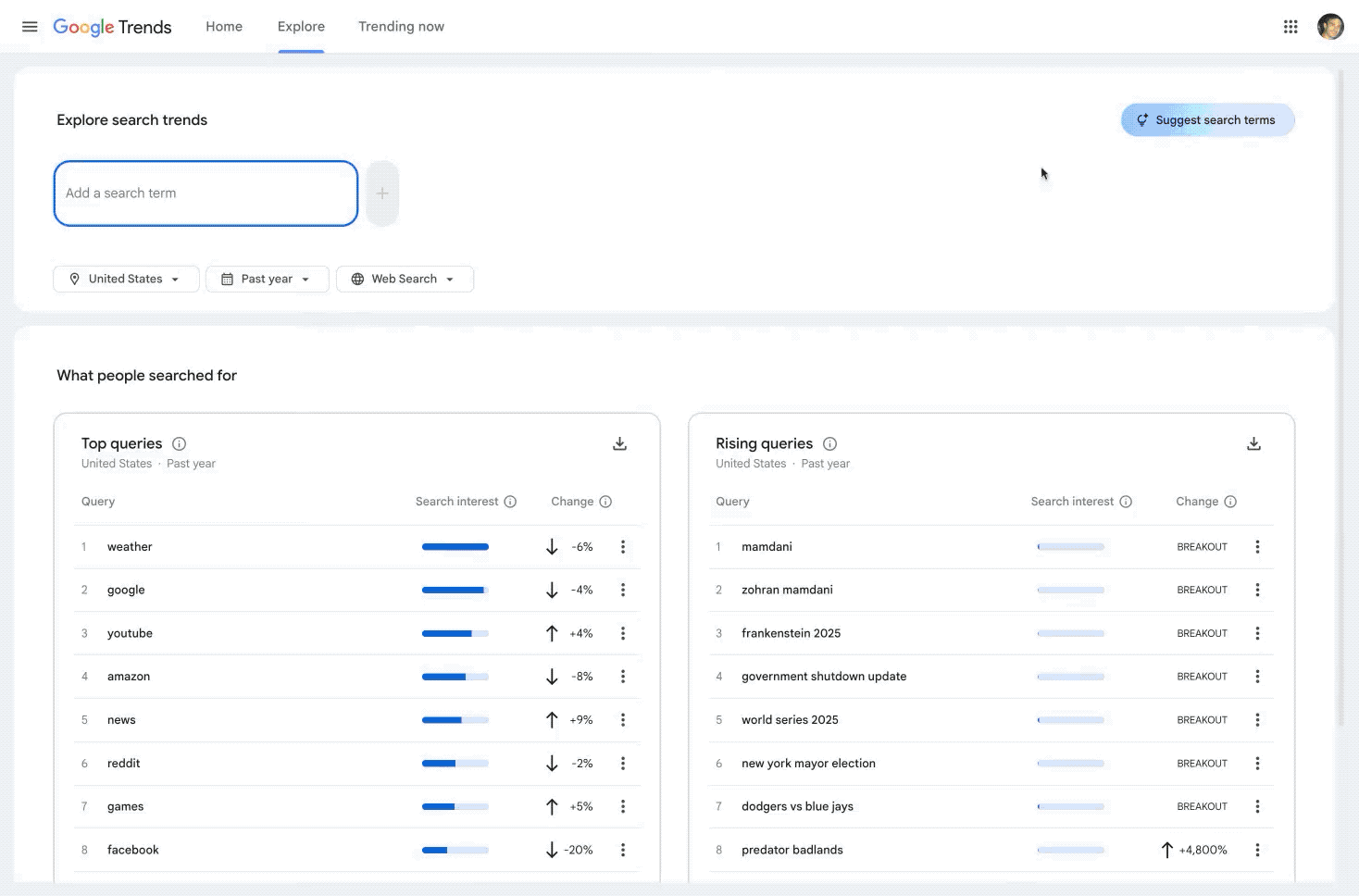Focus the Add a search term field
Screen dimensions: 1359x896
(x=206, y=193)
